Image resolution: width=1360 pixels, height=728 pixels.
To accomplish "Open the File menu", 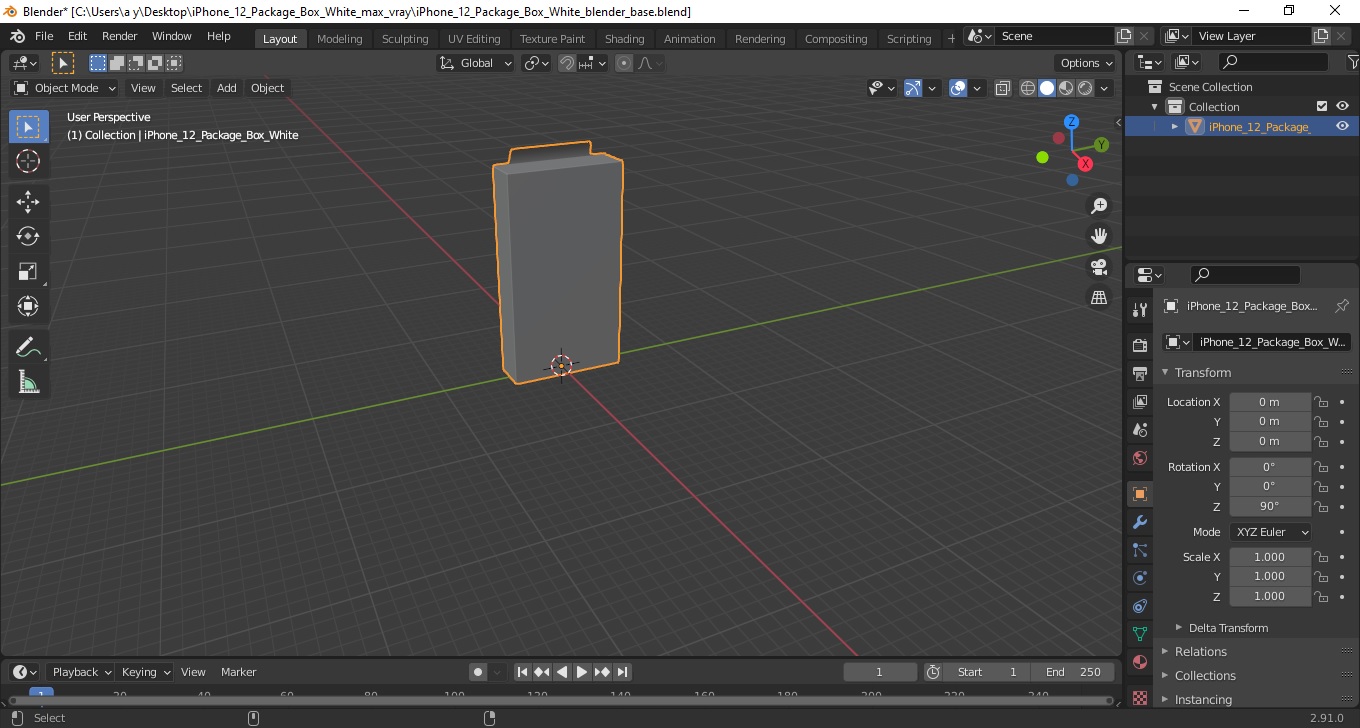I will coord(44,36).
